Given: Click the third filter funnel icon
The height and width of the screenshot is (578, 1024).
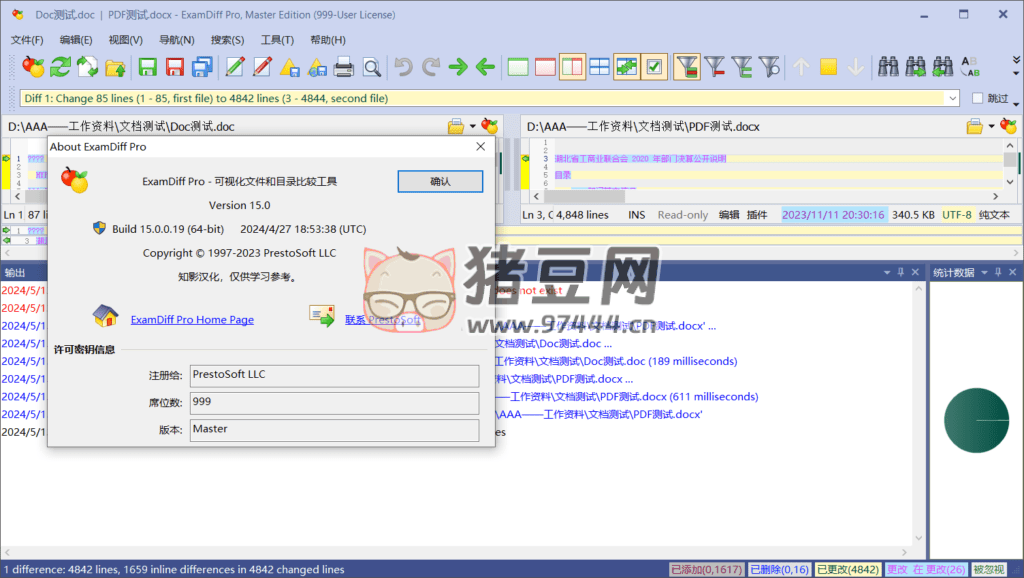Looking at the screenshot, I should pyautogui.click(x=742, y=67).
